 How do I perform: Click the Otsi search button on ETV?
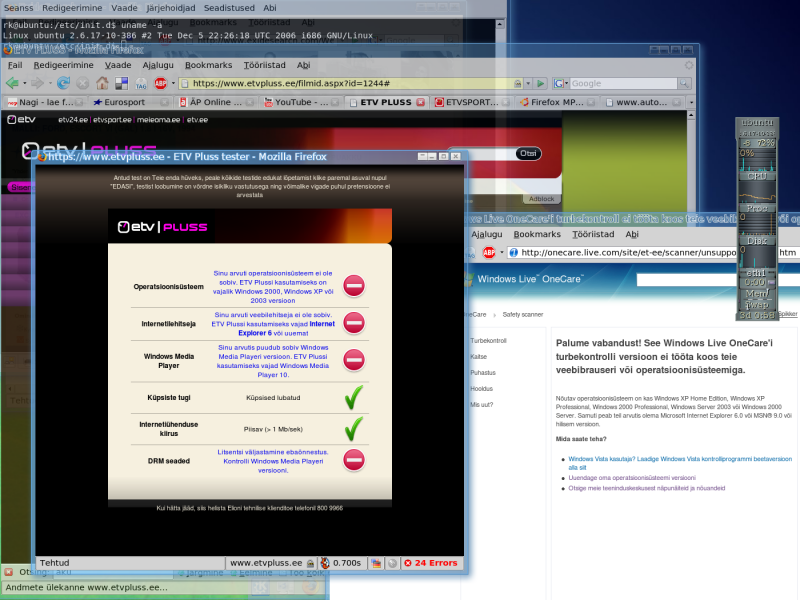[x=528, y=153]
